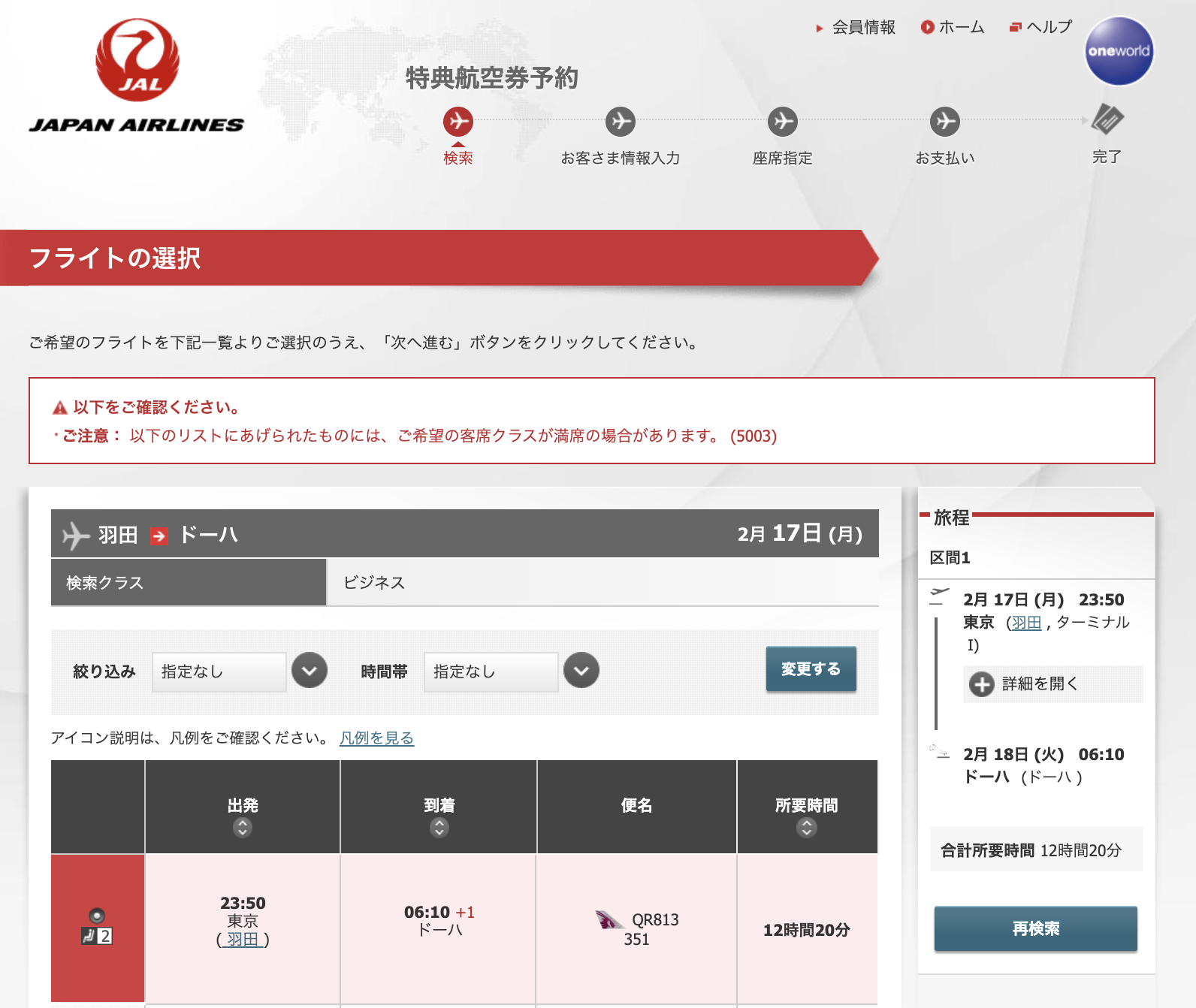Screen dimensions: 1196x1008
Task: Sort by 所要時間 column arrows
Action: click(806, 828)
